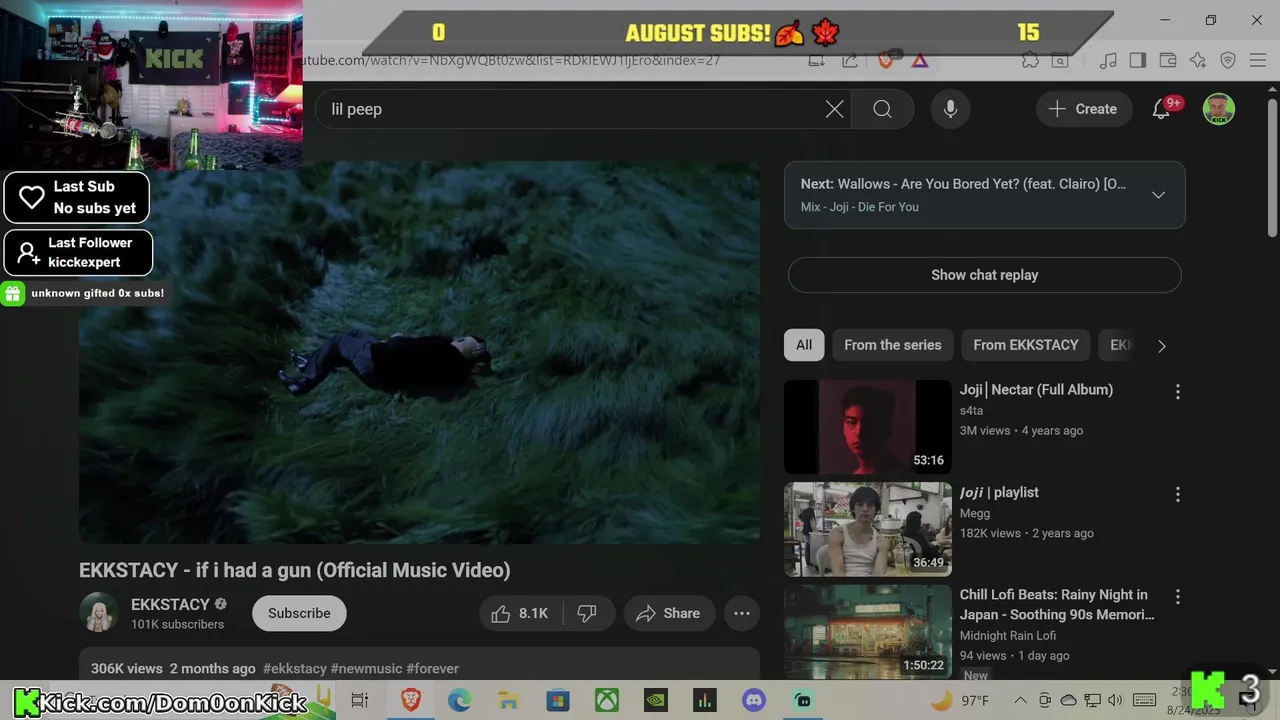
Task: Like the video with the 8.1K thumbs up
Action: (x=522, y=613)
